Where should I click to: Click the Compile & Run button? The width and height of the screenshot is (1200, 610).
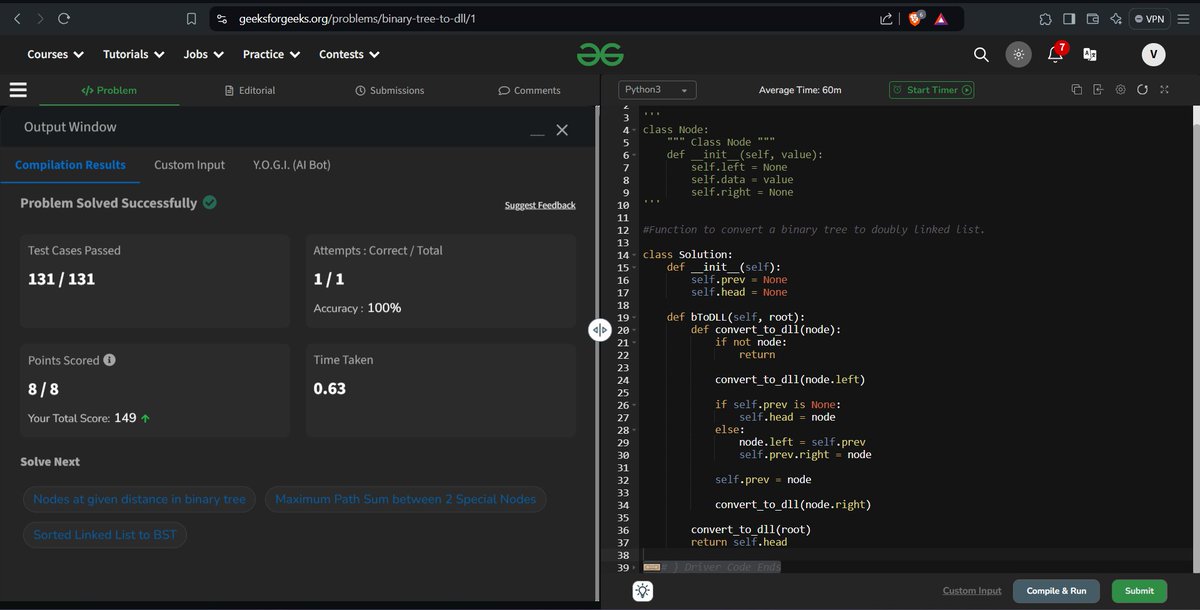[x=1056, y=591]
